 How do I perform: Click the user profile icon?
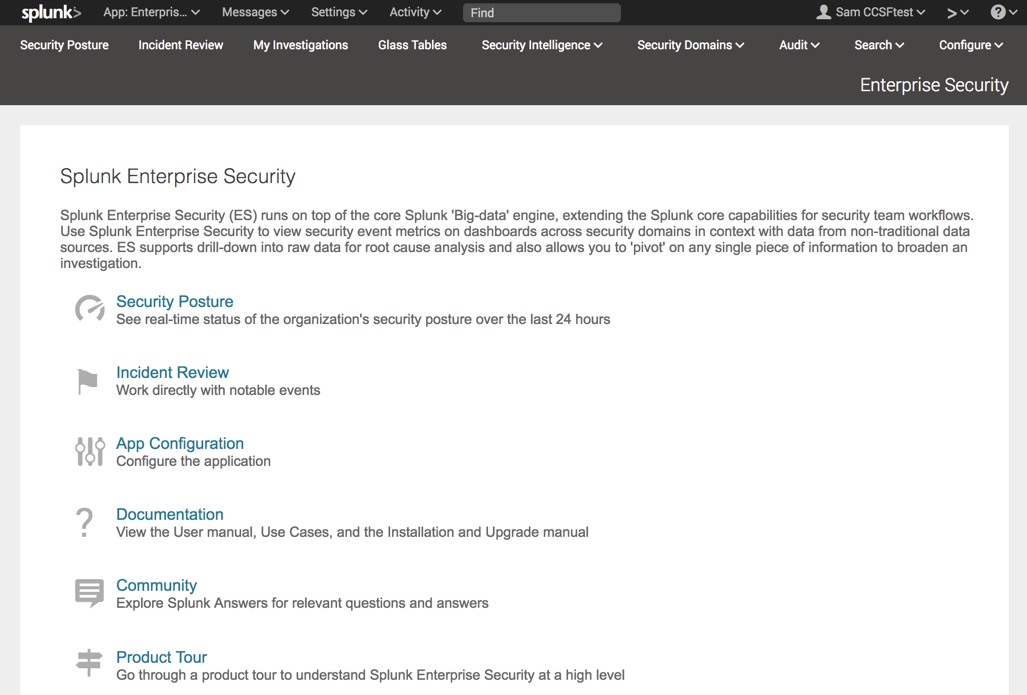click(x=824, y=12)
